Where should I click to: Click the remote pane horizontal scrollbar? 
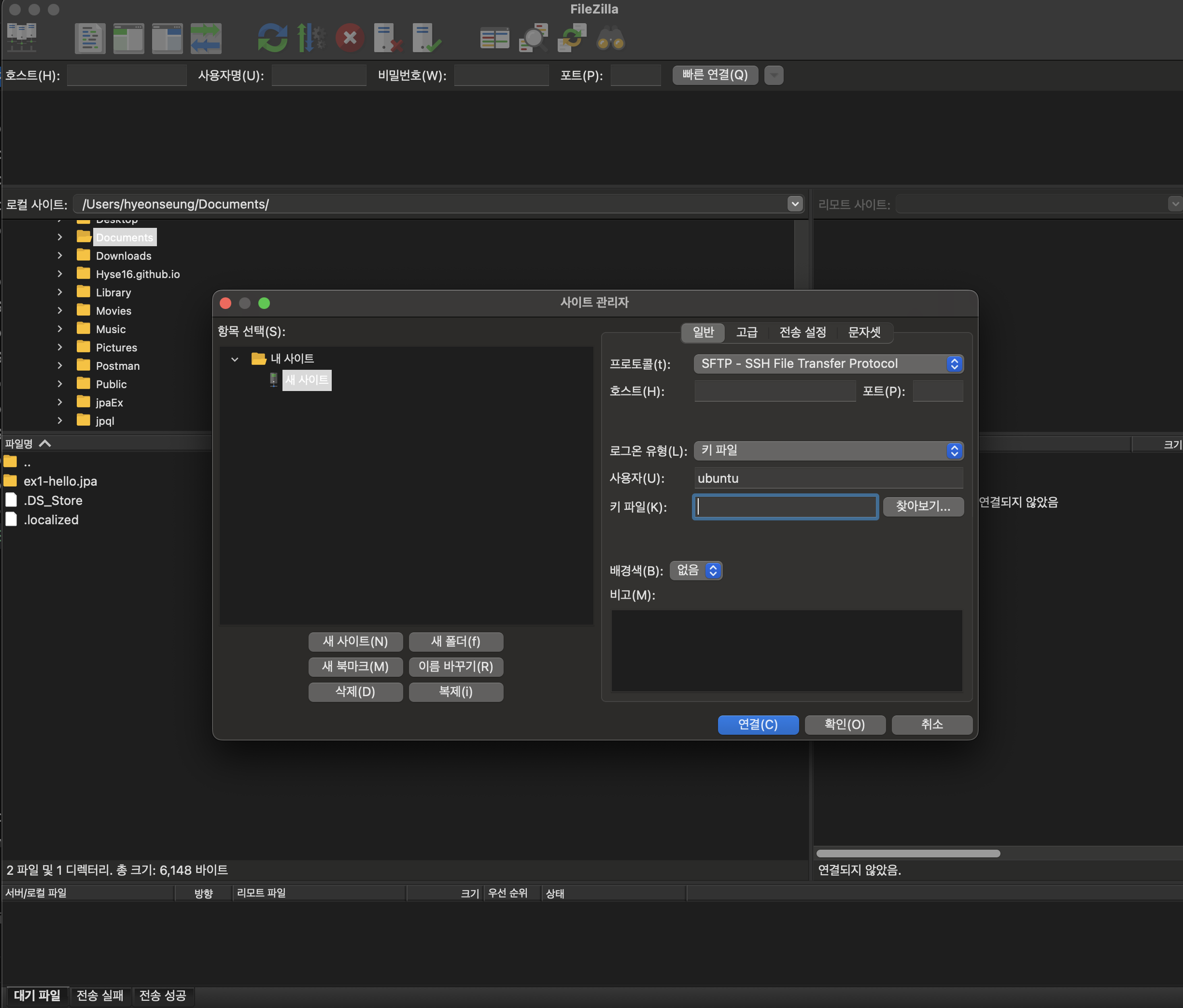(908, 854)
